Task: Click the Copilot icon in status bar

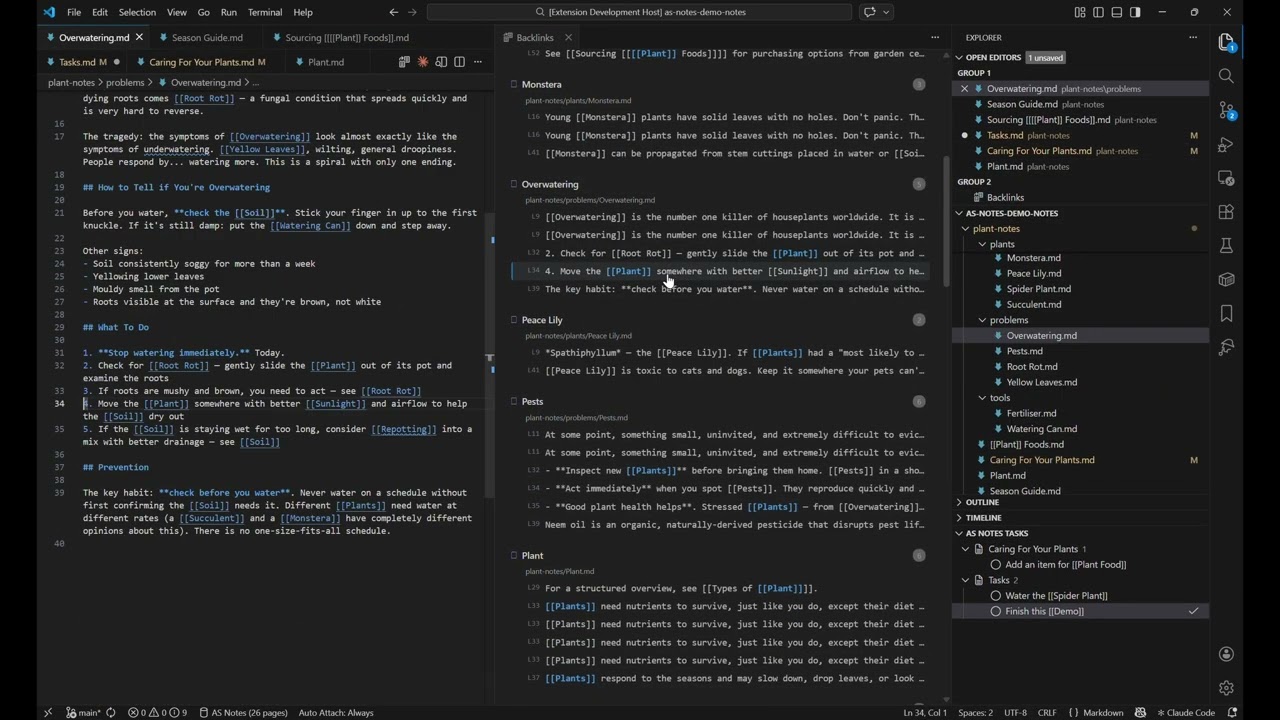Action: pos(1140,713)
